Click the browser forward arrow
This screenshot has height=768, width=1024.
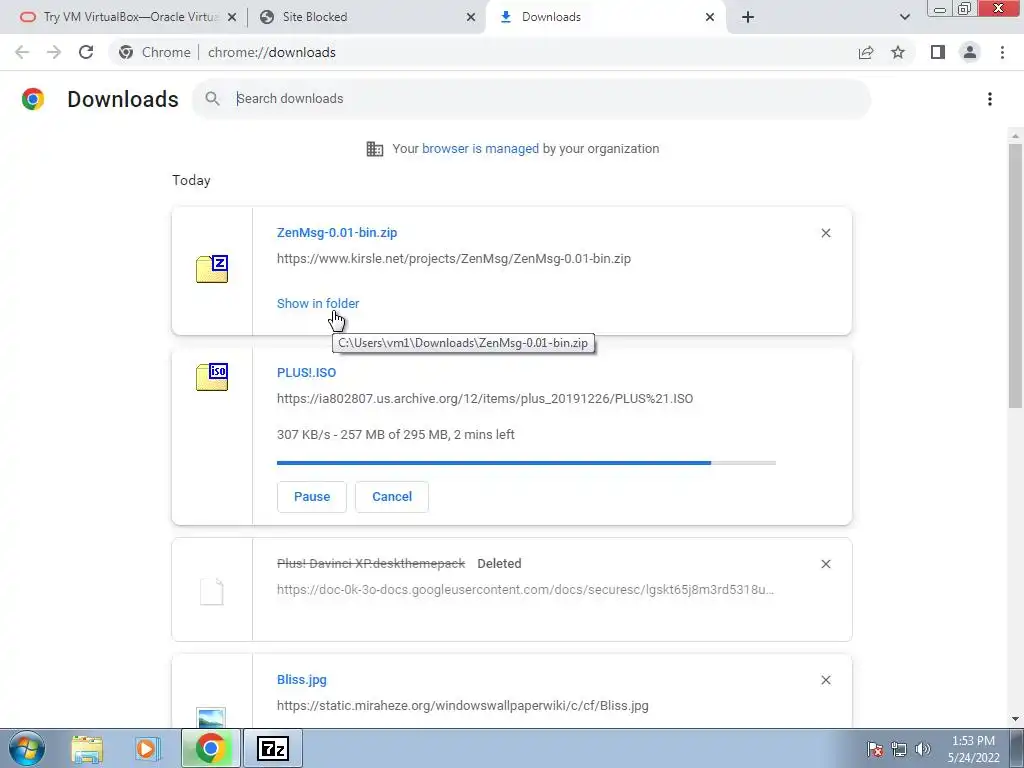click(x=54, y=52)
